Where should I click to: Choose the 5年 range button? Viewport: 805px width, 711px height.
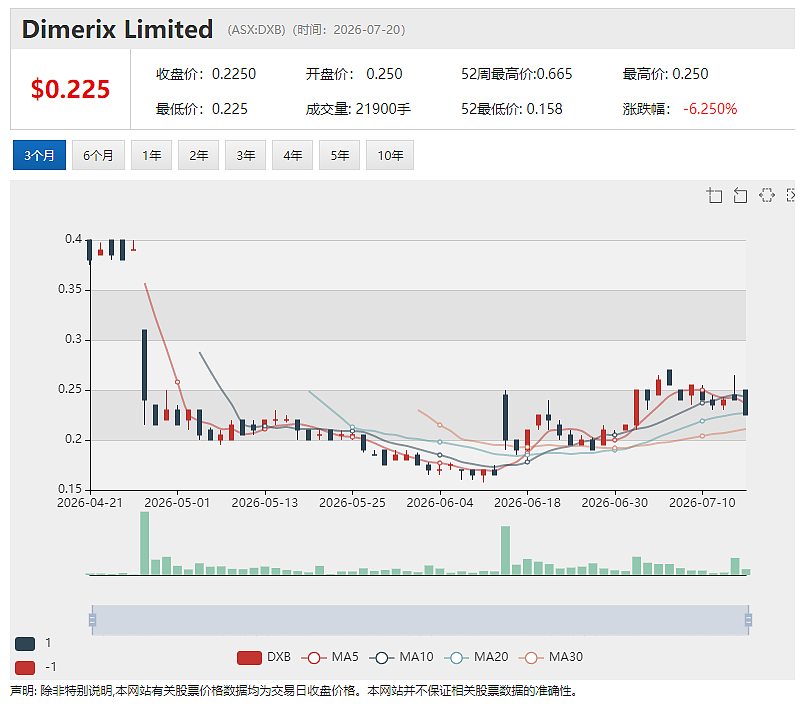pos(339,155)
